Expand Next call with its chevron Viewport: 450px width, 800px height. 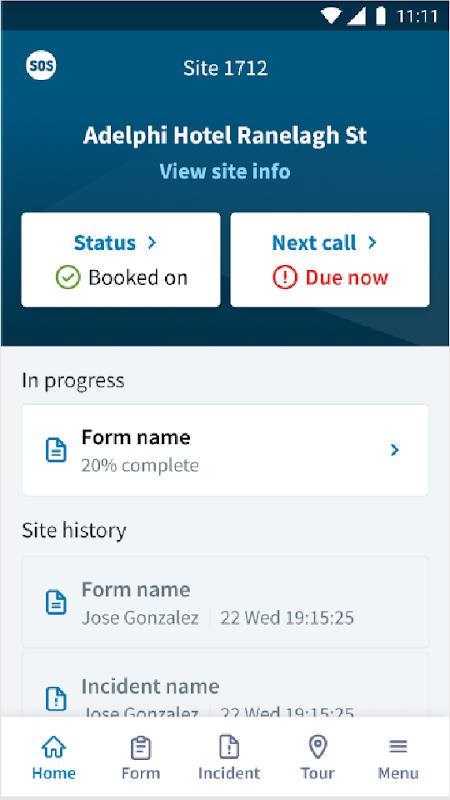(x=372, y=243)
